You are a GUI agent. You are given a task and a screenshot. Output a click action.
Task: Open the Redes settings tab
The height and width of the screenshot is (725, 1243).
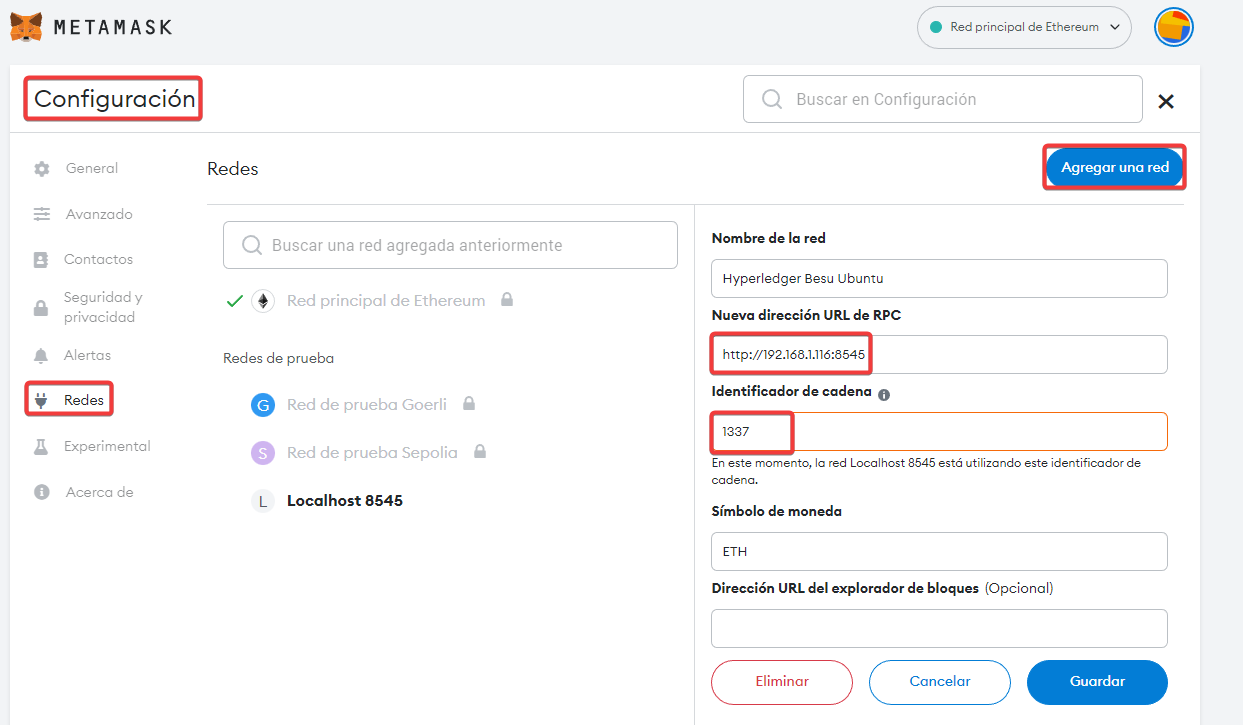tap(83, 400)
